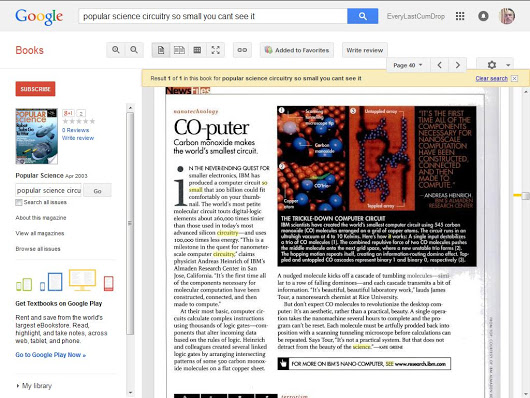The height and width of the screenshot is (398, 530).
Task: Open the Google apps grid
Action: pyautogui.click(x=460, y=16)
